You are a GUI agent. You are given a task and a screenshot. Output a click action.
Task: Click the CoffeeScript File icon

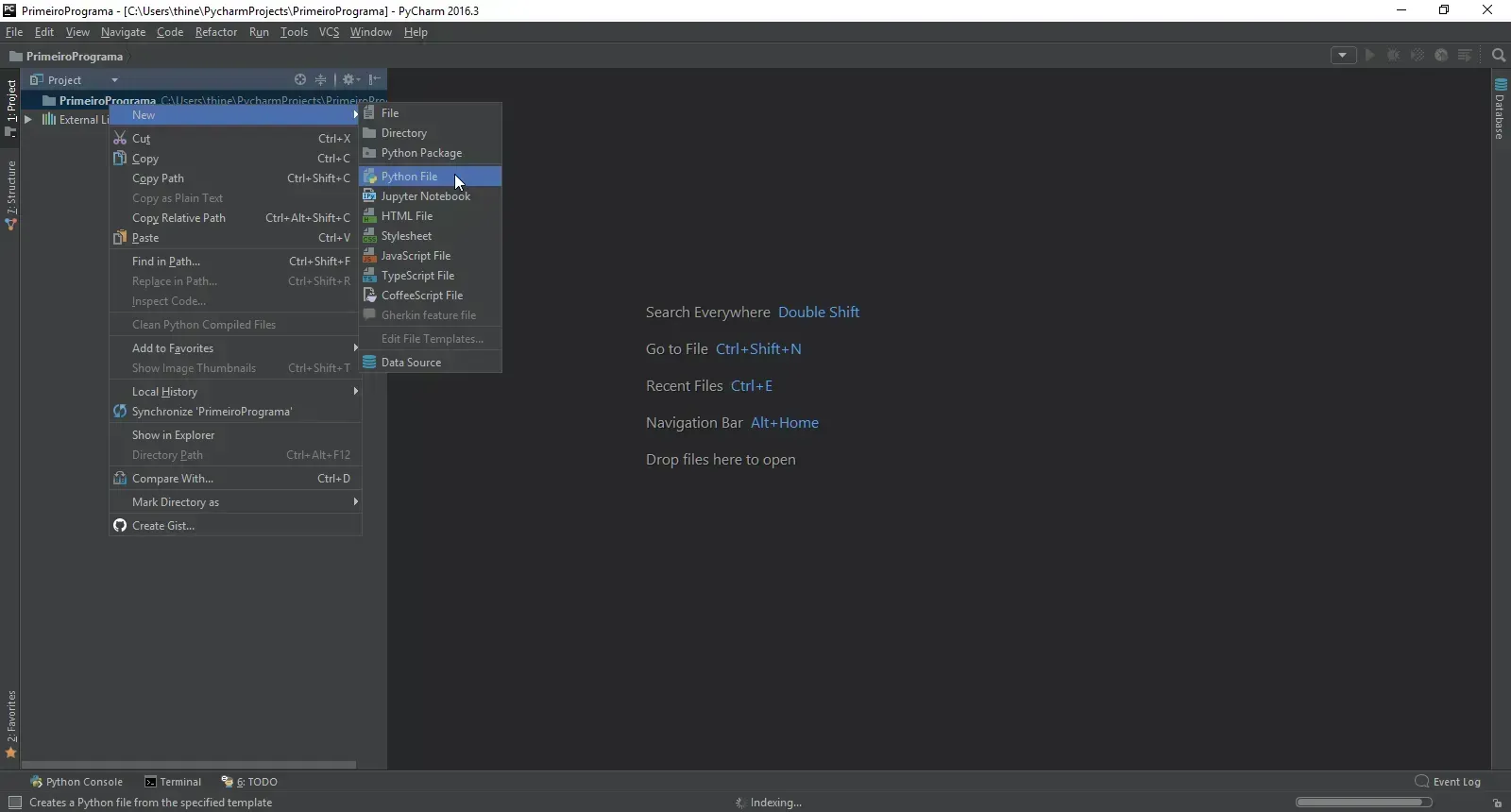(370, 296)
